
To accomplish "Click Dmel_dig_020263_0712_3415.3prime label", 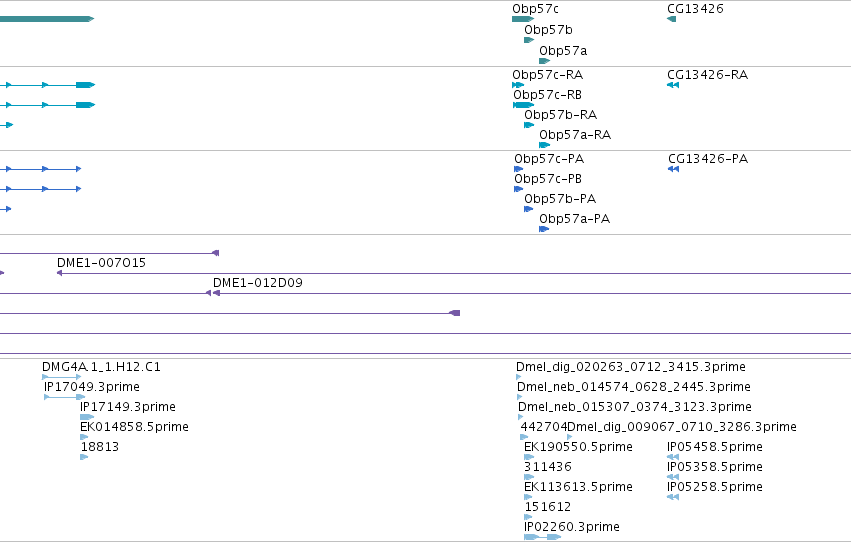I will (631, 367).
